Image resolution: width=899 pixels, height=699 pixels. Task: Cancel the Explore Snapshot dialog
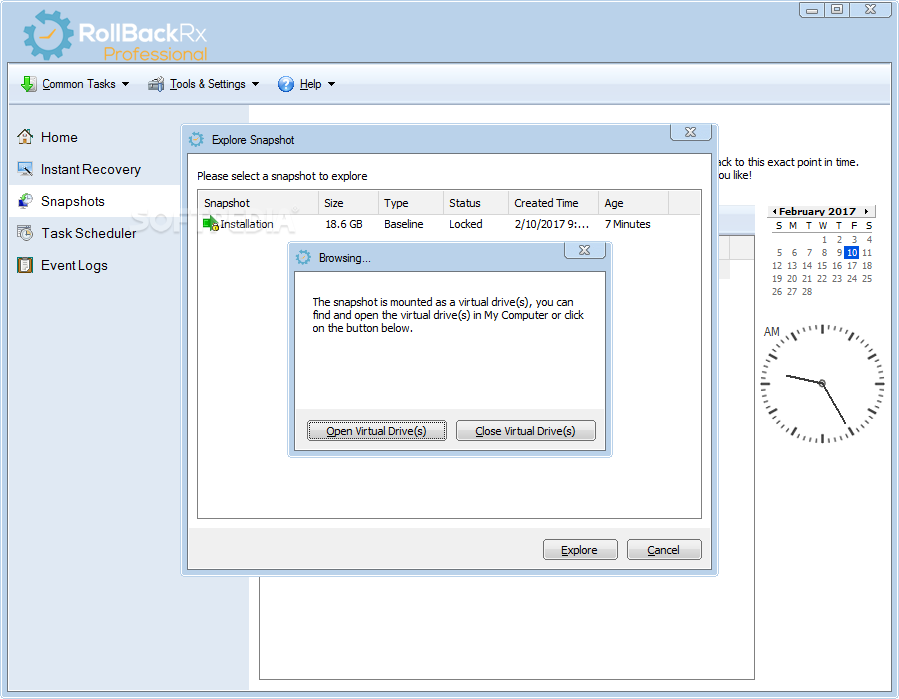coord(664,549)
